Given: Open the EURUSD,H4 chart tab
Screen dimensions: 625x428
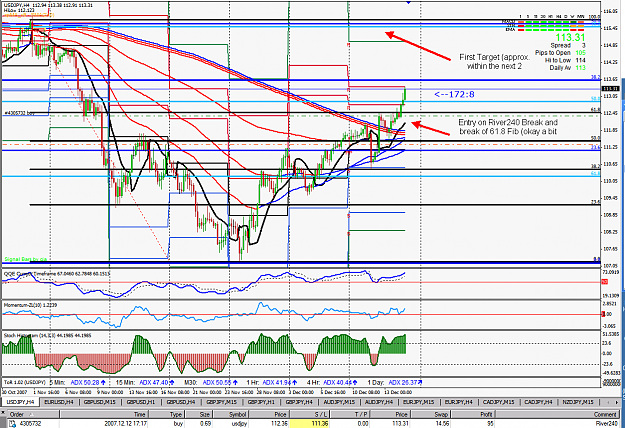Looking at the screenshot, I should [59, 402].
